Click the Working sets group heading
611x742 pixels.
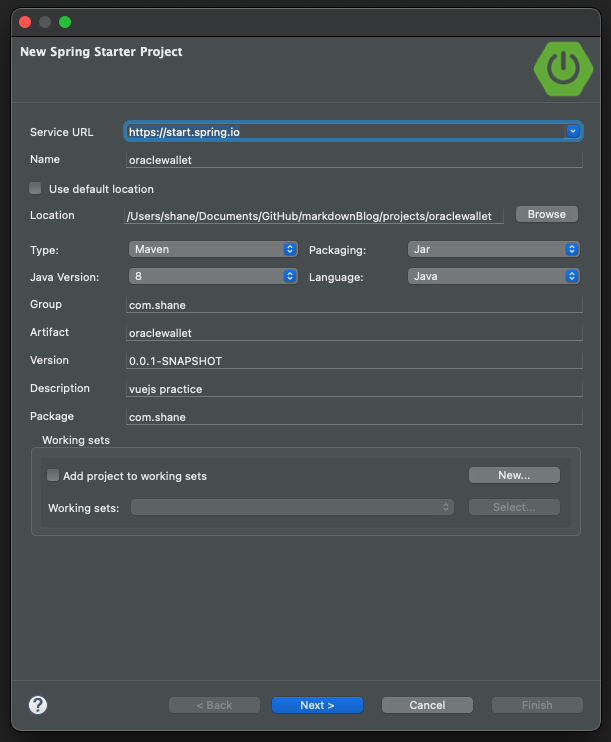76,440
